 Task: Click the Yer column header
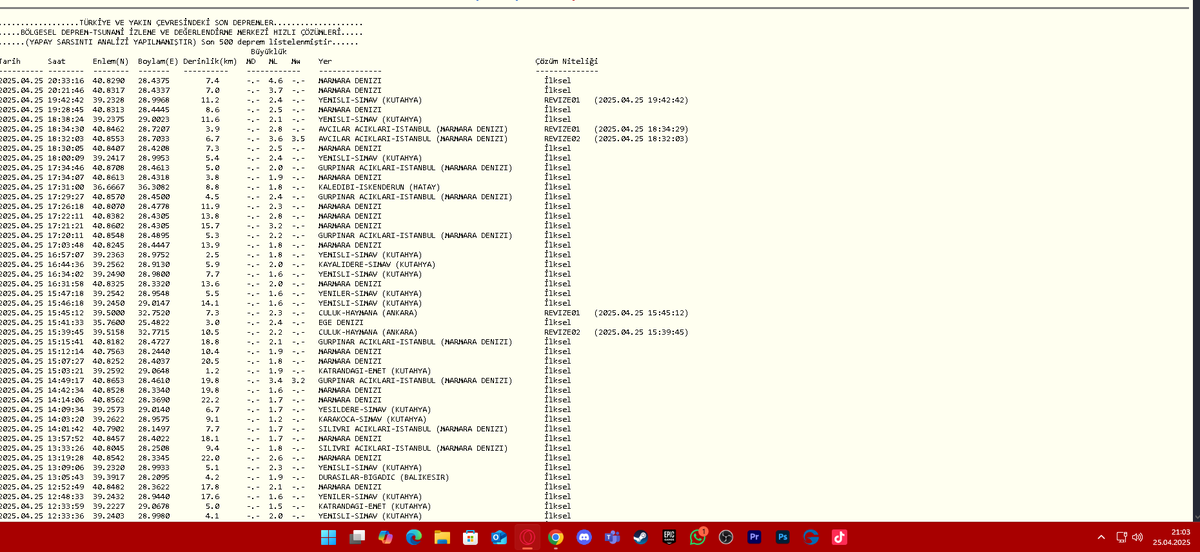[x=324, y=61]
